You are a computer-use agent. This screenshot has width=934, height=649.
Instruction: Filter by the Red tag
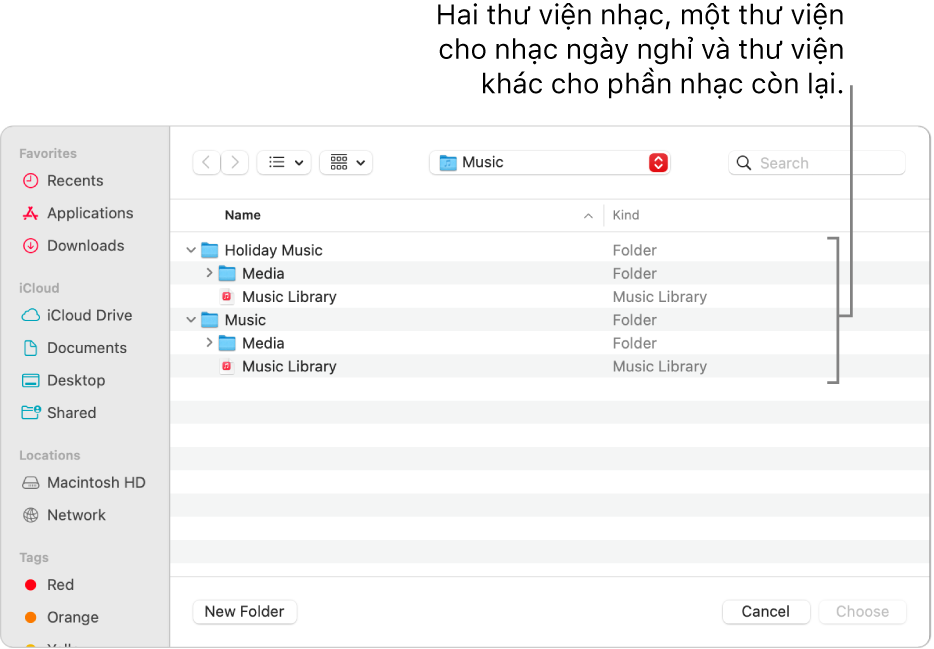(49, 585)
